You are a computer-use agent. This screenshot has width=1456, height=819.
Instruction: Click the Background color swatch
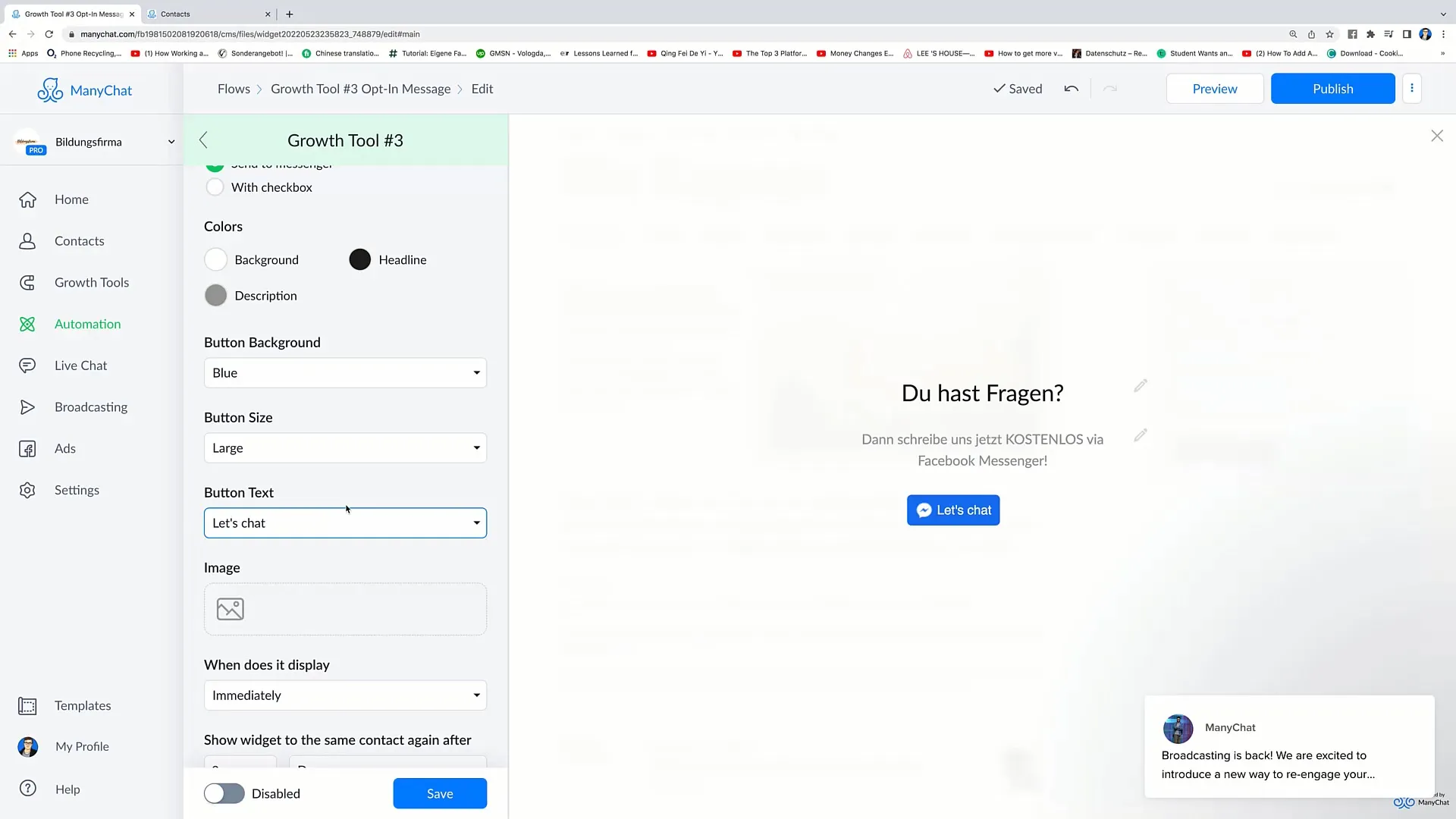(216, 259)
